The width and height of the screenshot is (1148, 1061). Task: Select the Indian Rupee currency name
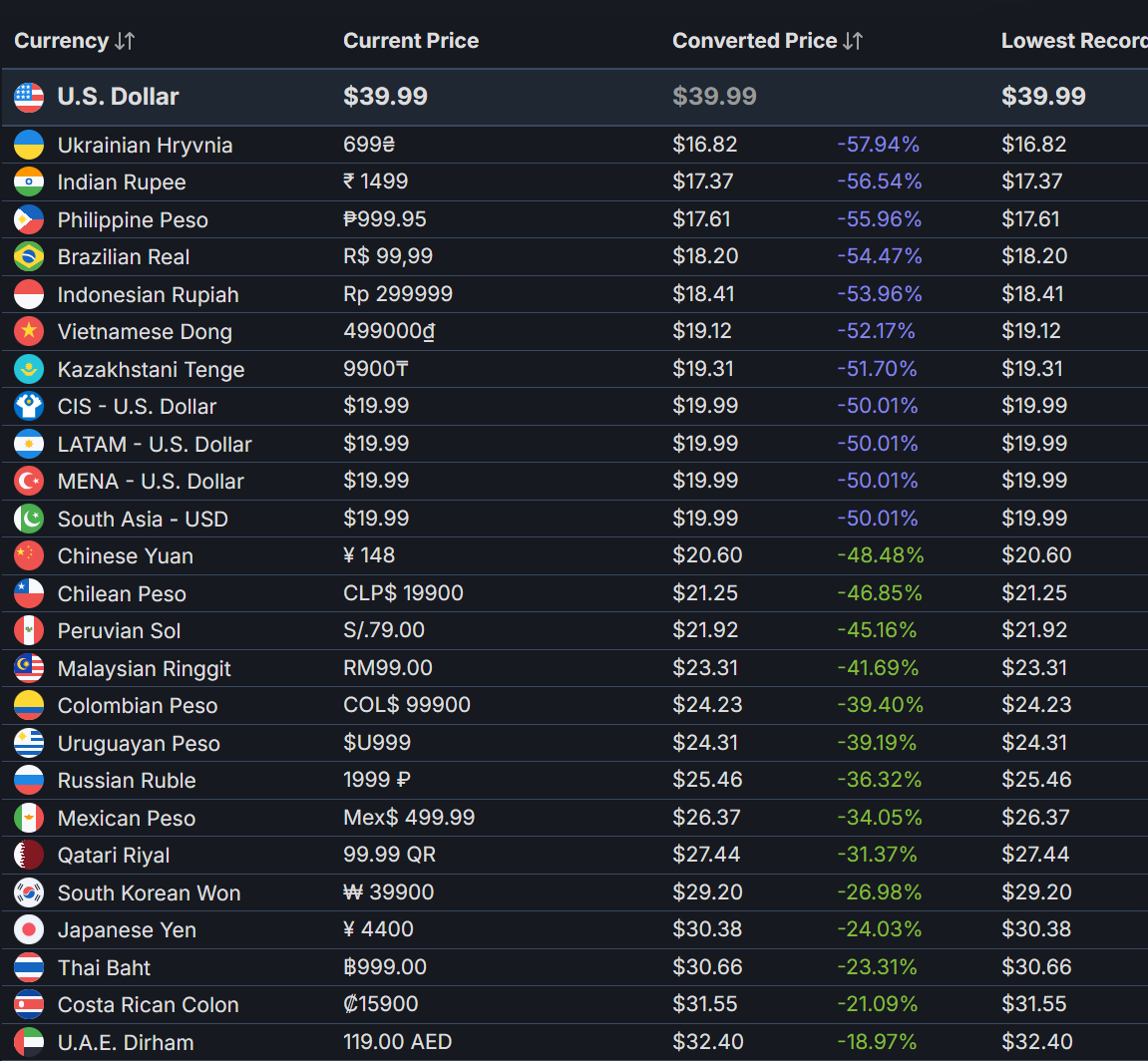click(122, 182)
